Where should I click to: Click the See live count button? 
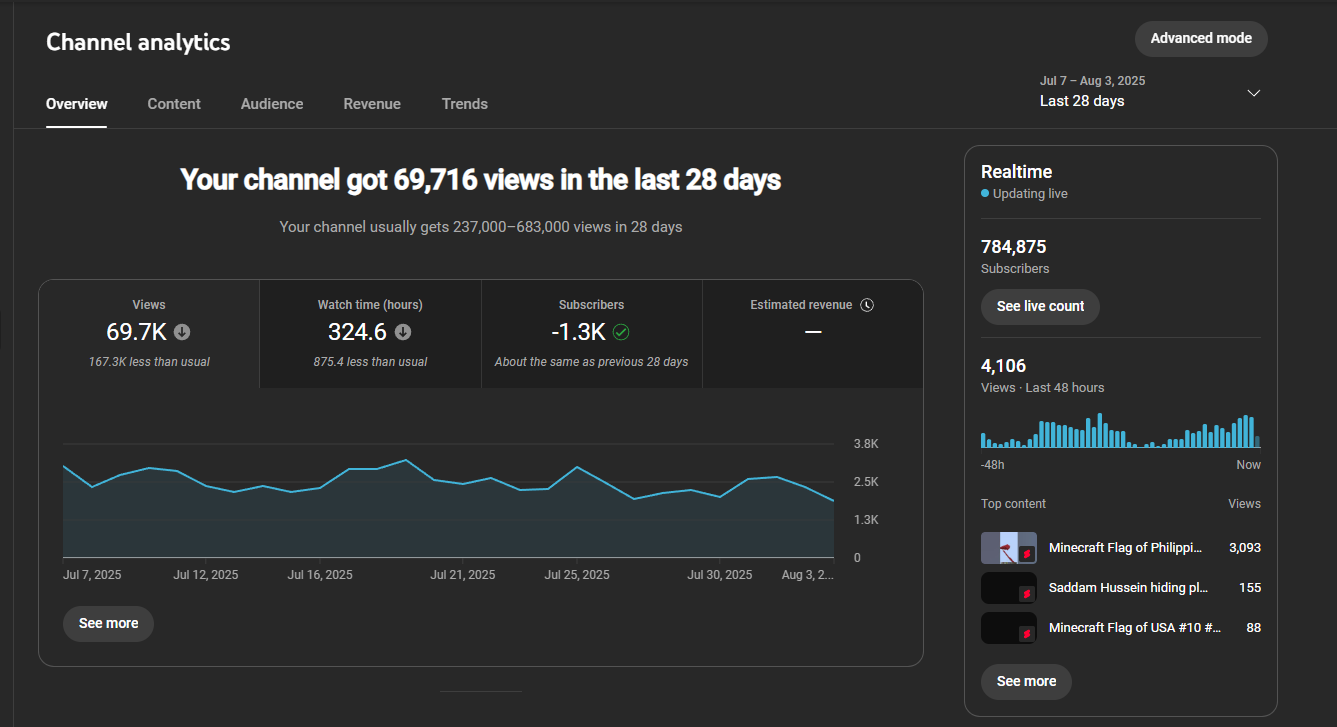[1040, 306]
